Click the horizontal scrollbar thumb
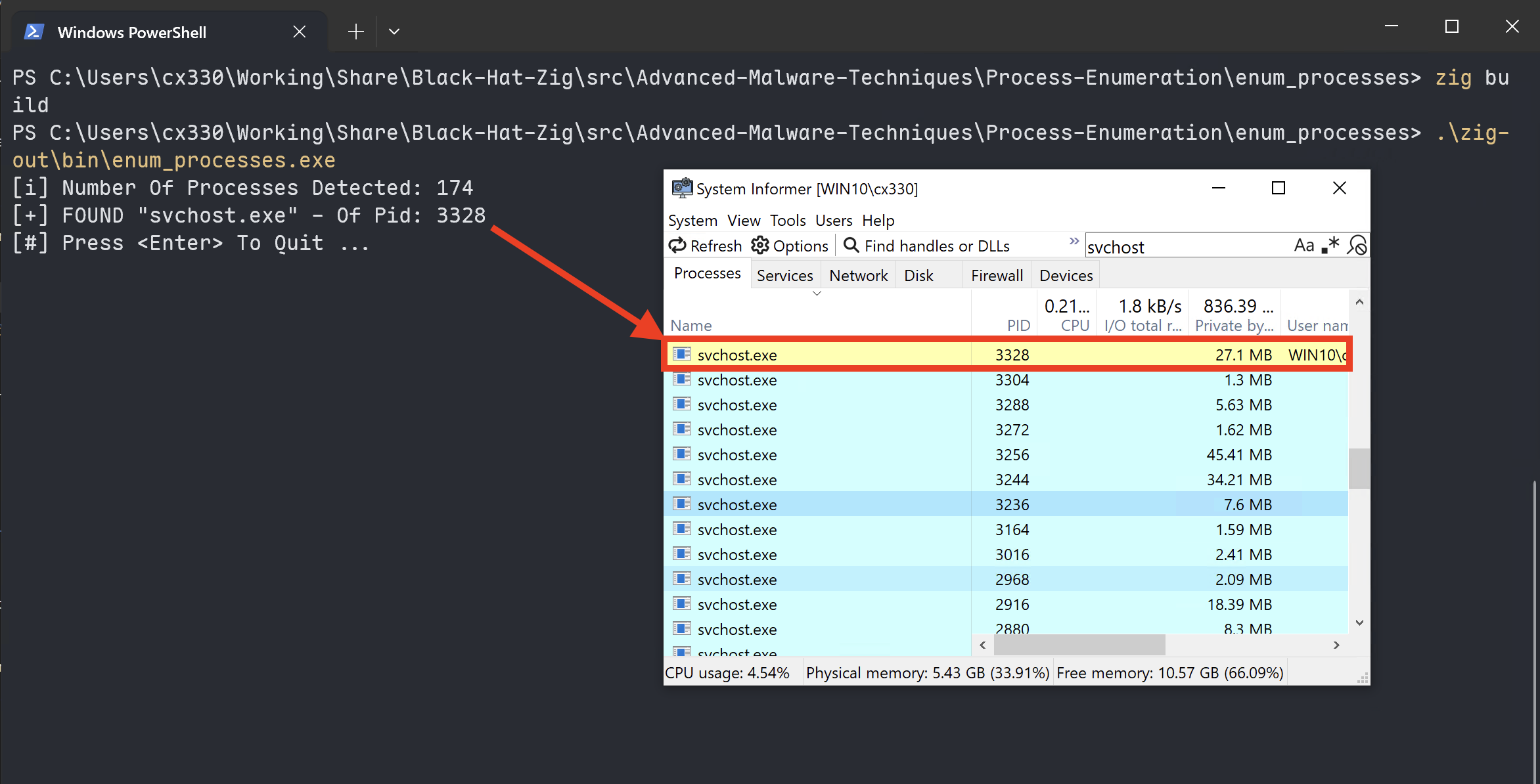This screenshot has height=784, width=1540. coord(1079,645)
